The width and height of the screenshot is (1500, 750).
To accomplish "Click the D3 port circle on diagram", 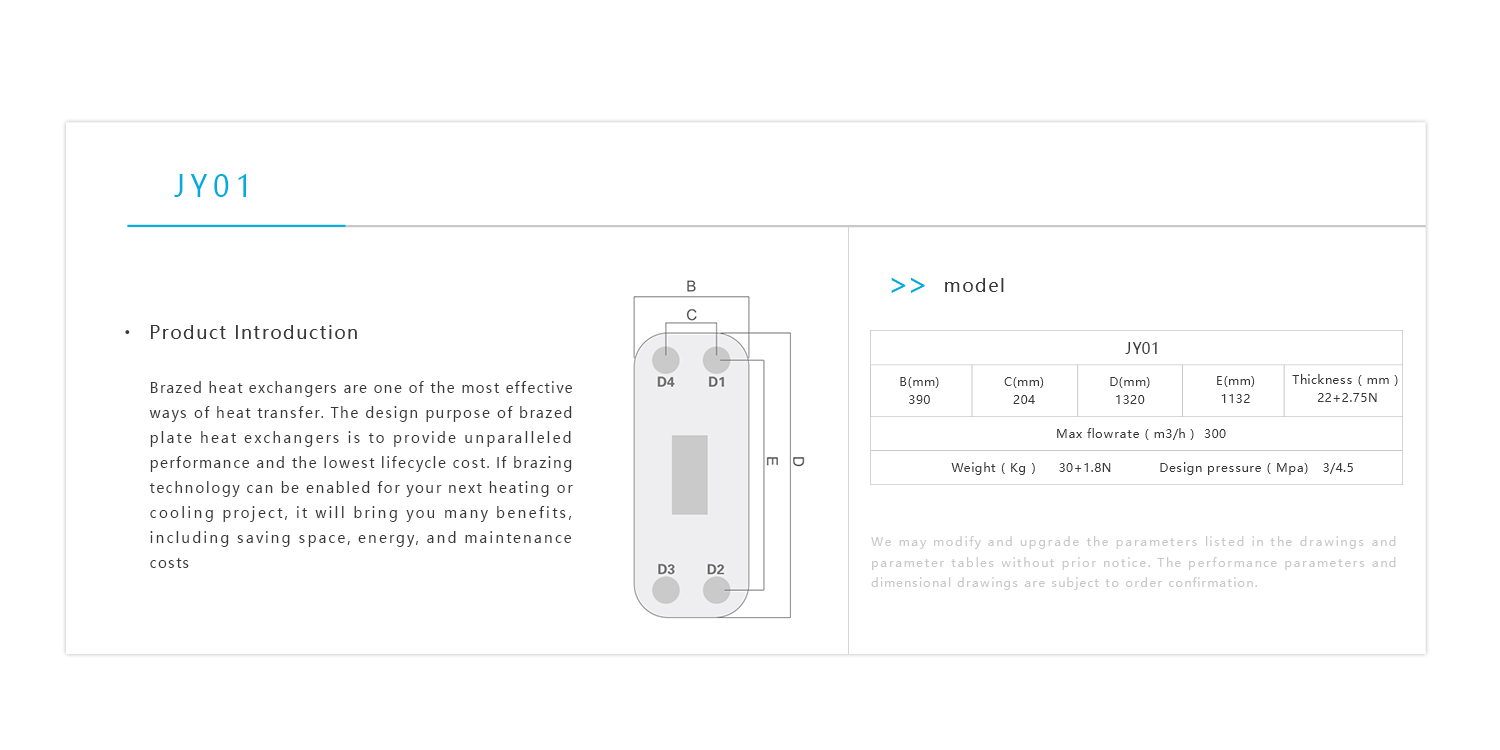I will pos(666,590).
